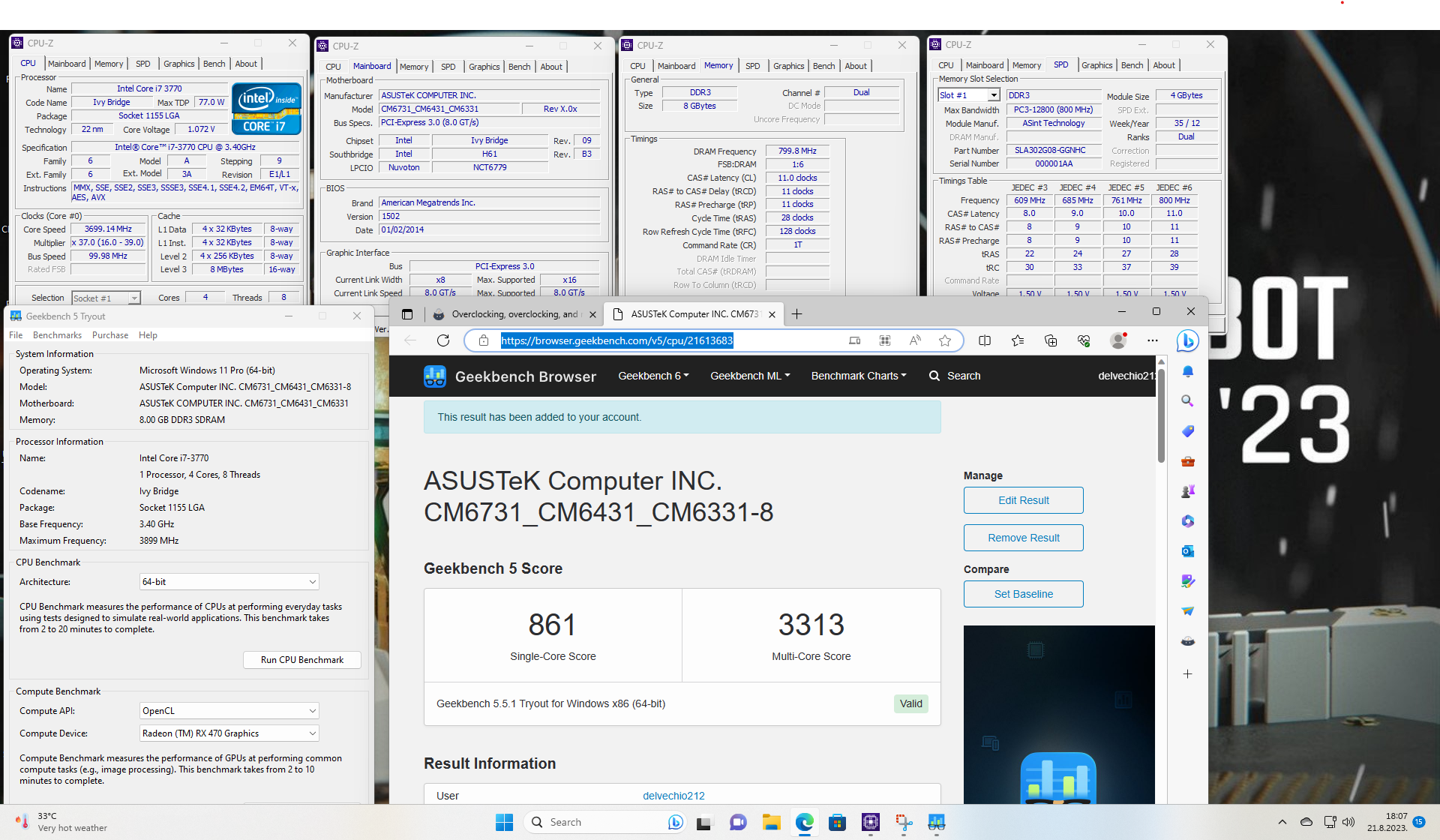Click the webpage vertical scrollbar thumb
1440x840 pixels.
(x=1161, y=415)
